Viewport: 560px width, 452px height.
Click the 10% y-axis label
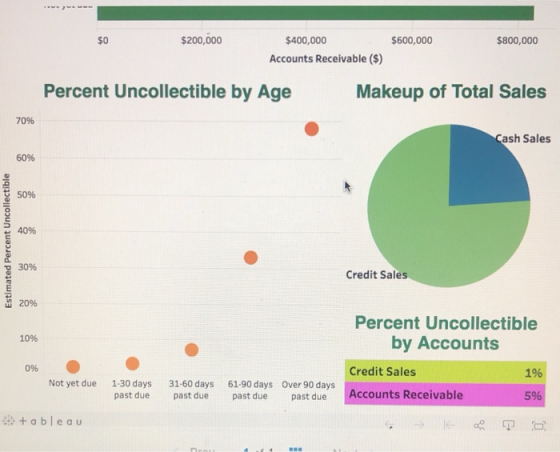[29, 338]
